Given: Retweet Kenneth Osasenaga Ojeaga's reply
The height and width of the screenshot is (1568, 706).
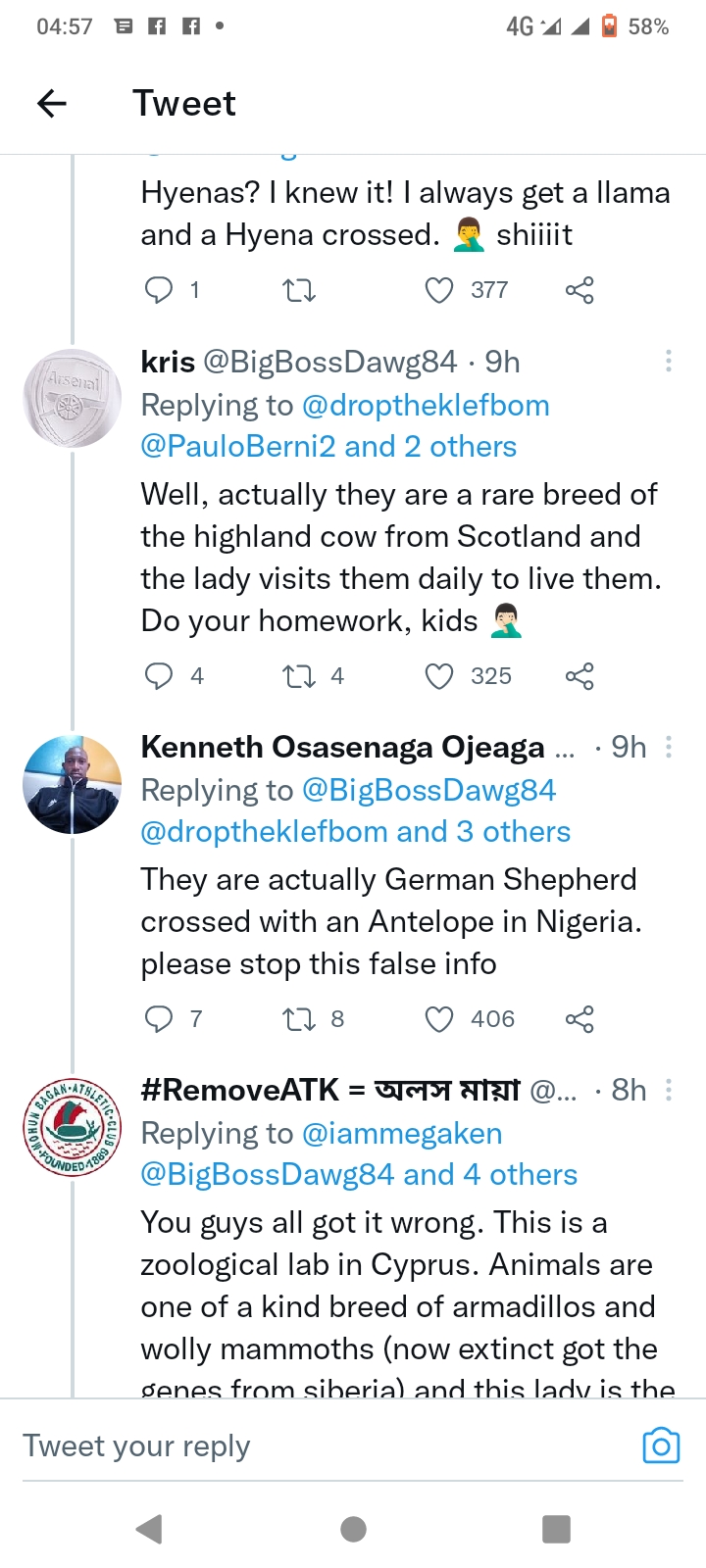Looking at the screenshot, I should (298, 1019).
